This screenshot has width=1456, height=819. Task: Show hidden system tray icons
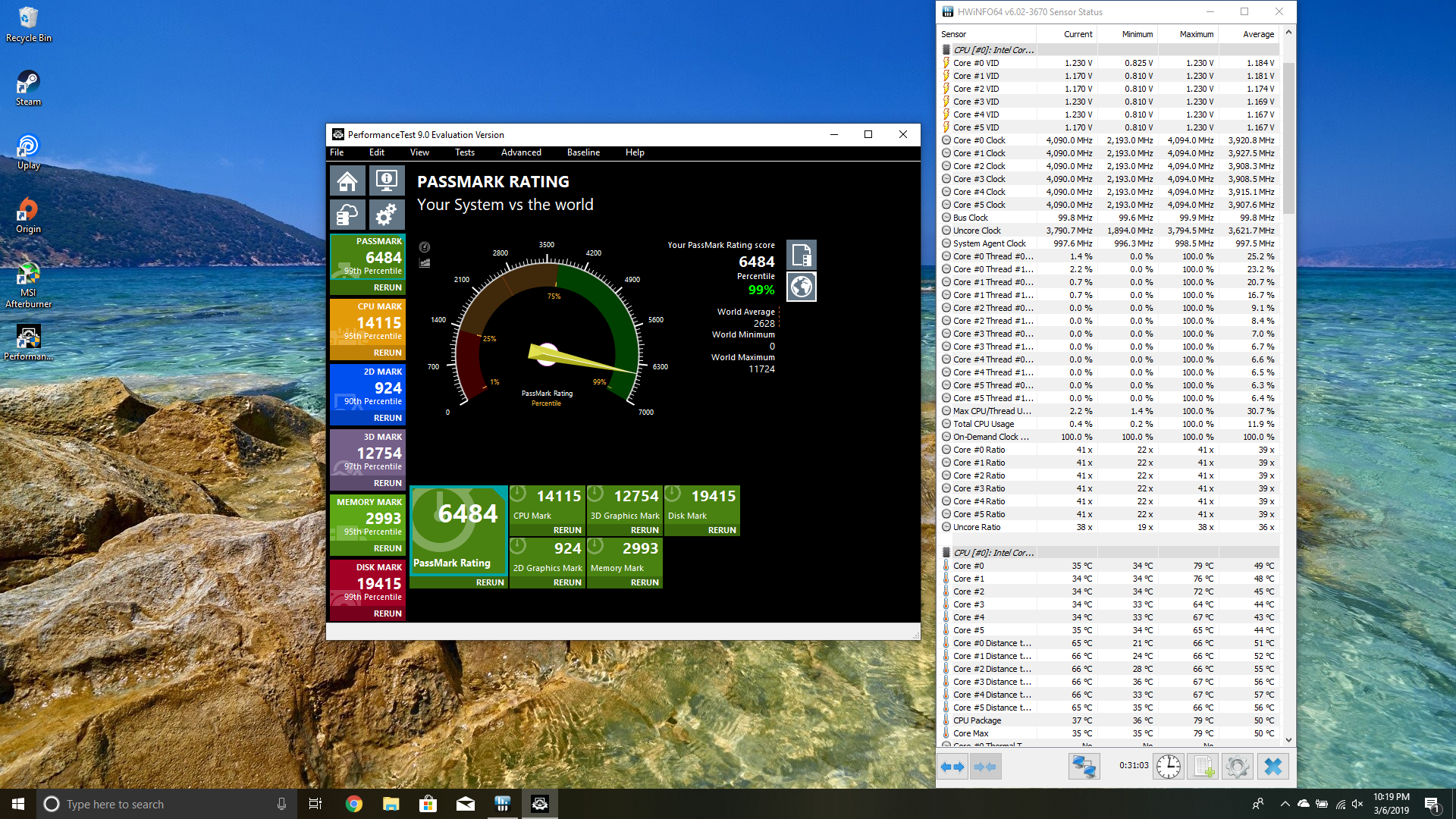click(1285, 804)
